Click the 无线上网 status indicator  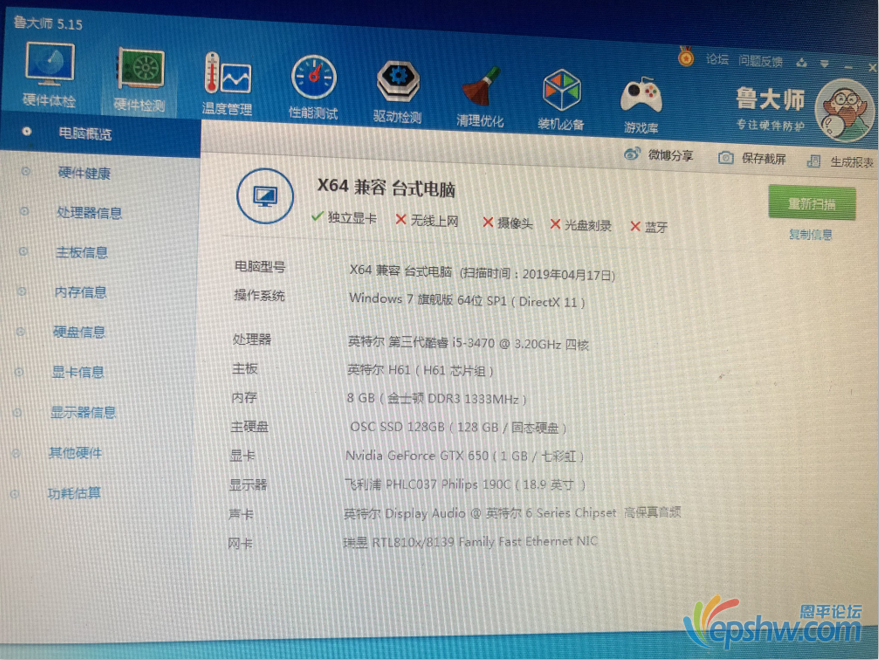tap(427, 220)
